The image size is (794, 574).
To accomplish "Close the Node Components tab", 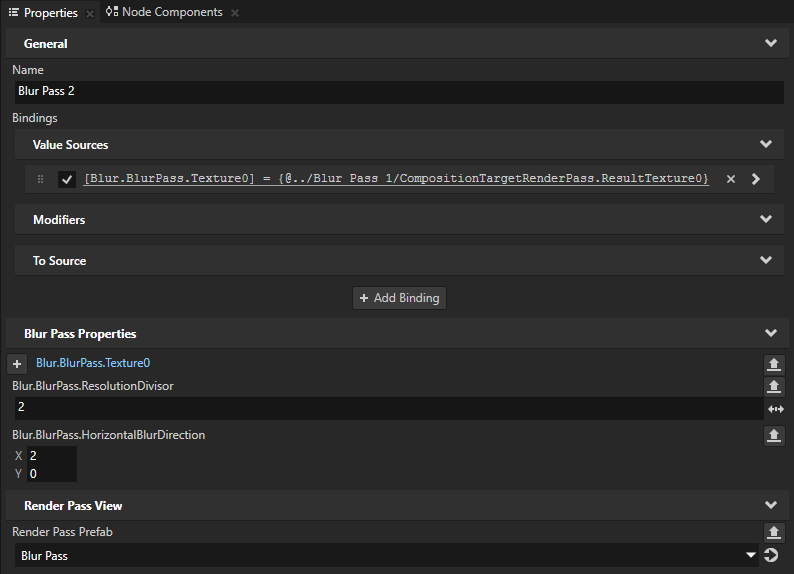I will [x=235, y=13].
